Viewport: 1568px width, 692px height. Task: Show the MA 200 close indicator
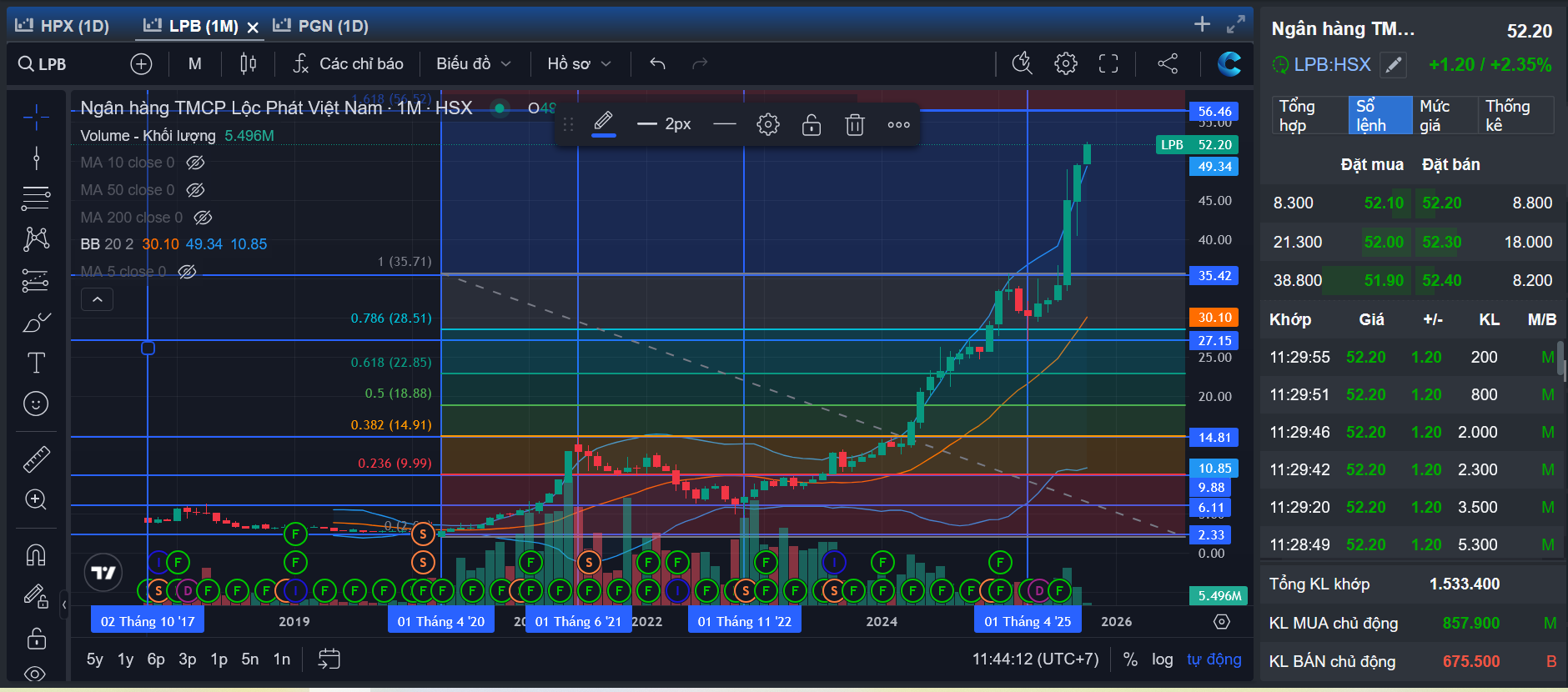pos(203,218)
